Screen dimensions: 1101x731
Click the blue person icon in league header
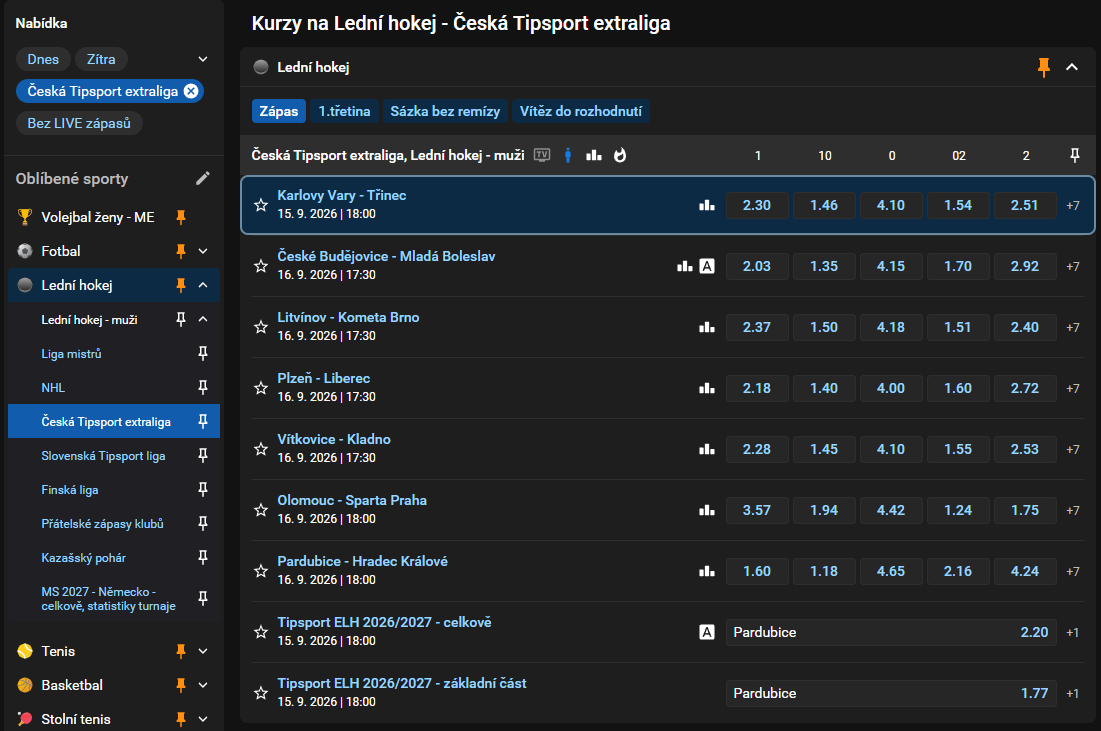point(568,155)
